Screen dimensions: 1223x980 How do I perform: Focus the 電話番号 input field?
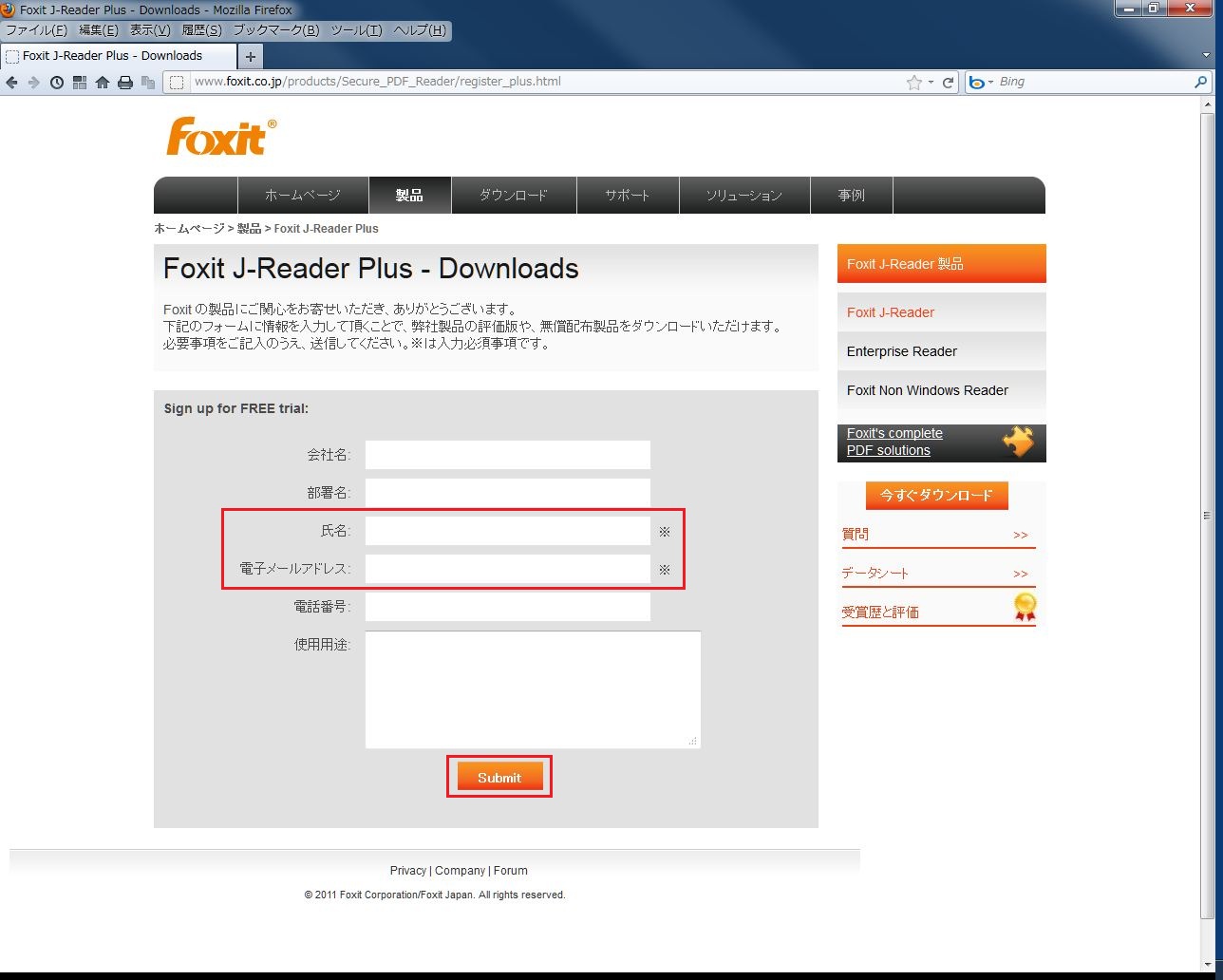point(508,607)
